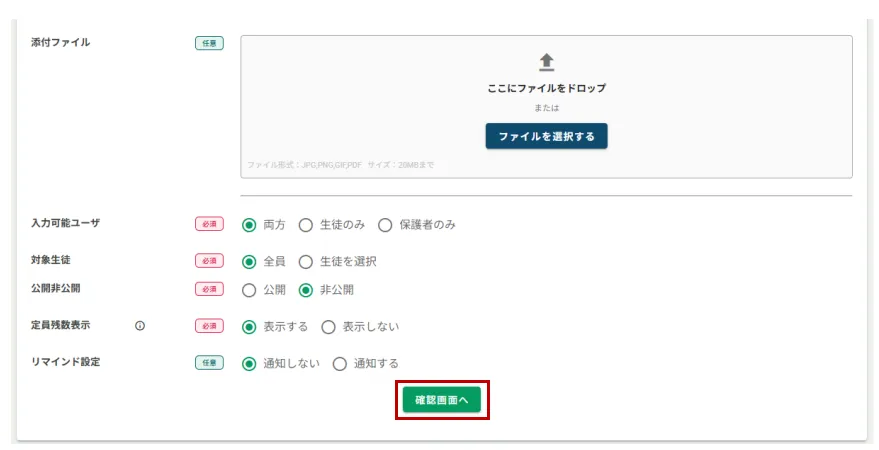Click the 必須 badge beside 公開非公開
This screenshot has height=450, width=879.
(209, 289)
